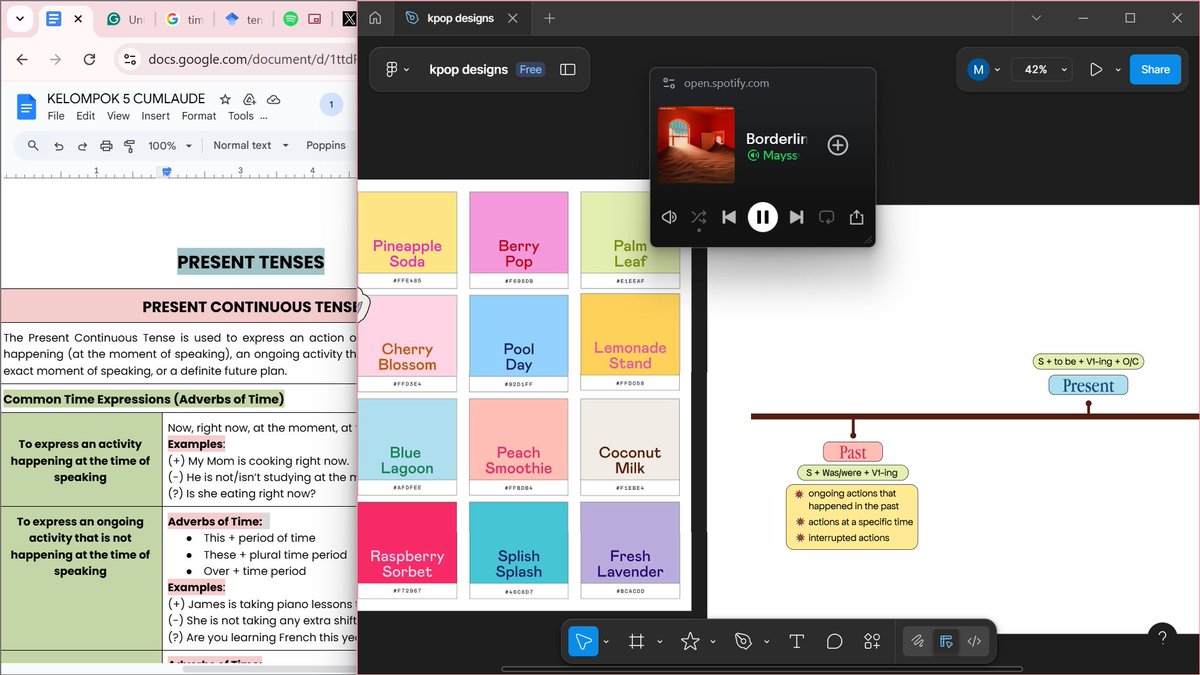The width and height of the screenshot is (1200, 675).
Task: Click the Borderline album cover thumbnail
Action: click(x=696, y=145)
